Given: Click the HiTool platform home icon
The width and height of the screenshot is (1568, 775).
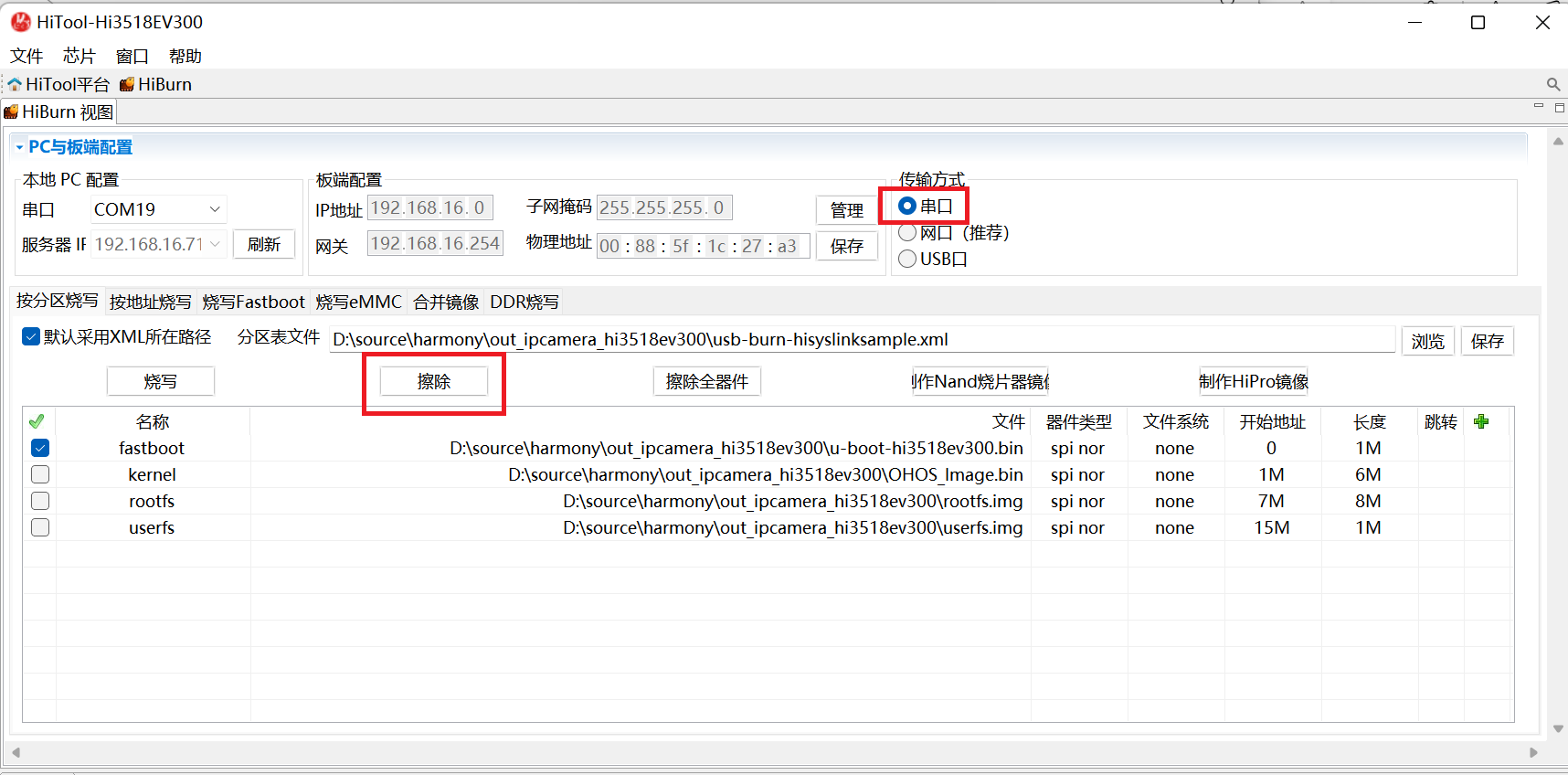Looking at the screenshot, I should click(x=15, y=85).
